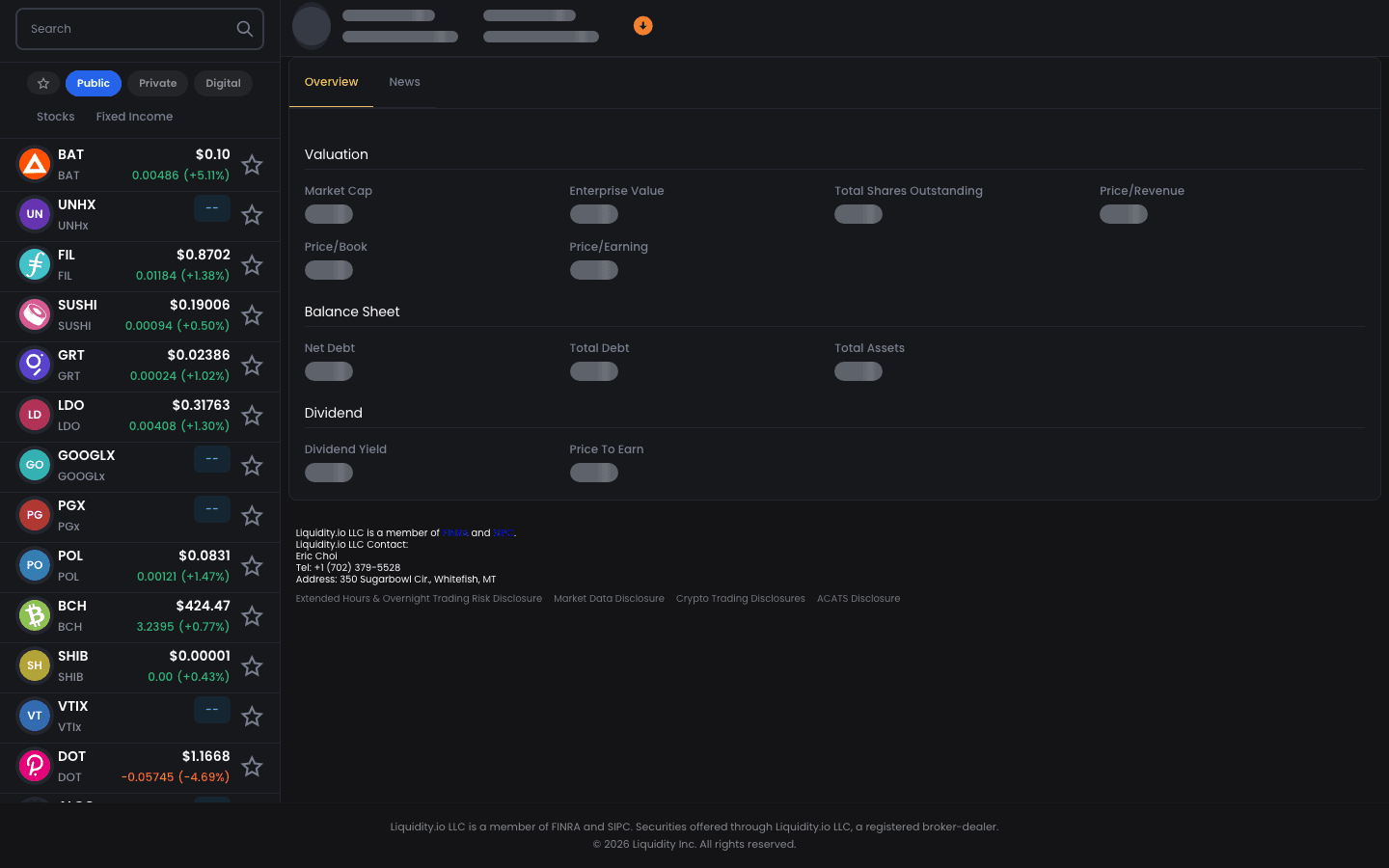1389x868 pixels.
Task: Open the search magnifier icon
Action: coord(244,29)
